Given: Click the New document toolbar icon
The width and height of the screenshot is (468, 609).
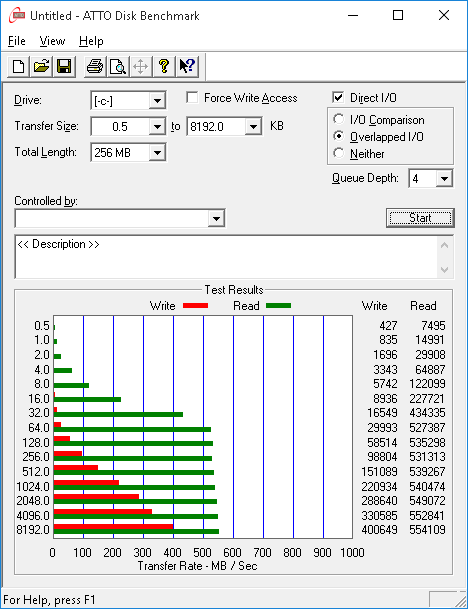Looking at the screenshot, I should click(x=18, y=66).
